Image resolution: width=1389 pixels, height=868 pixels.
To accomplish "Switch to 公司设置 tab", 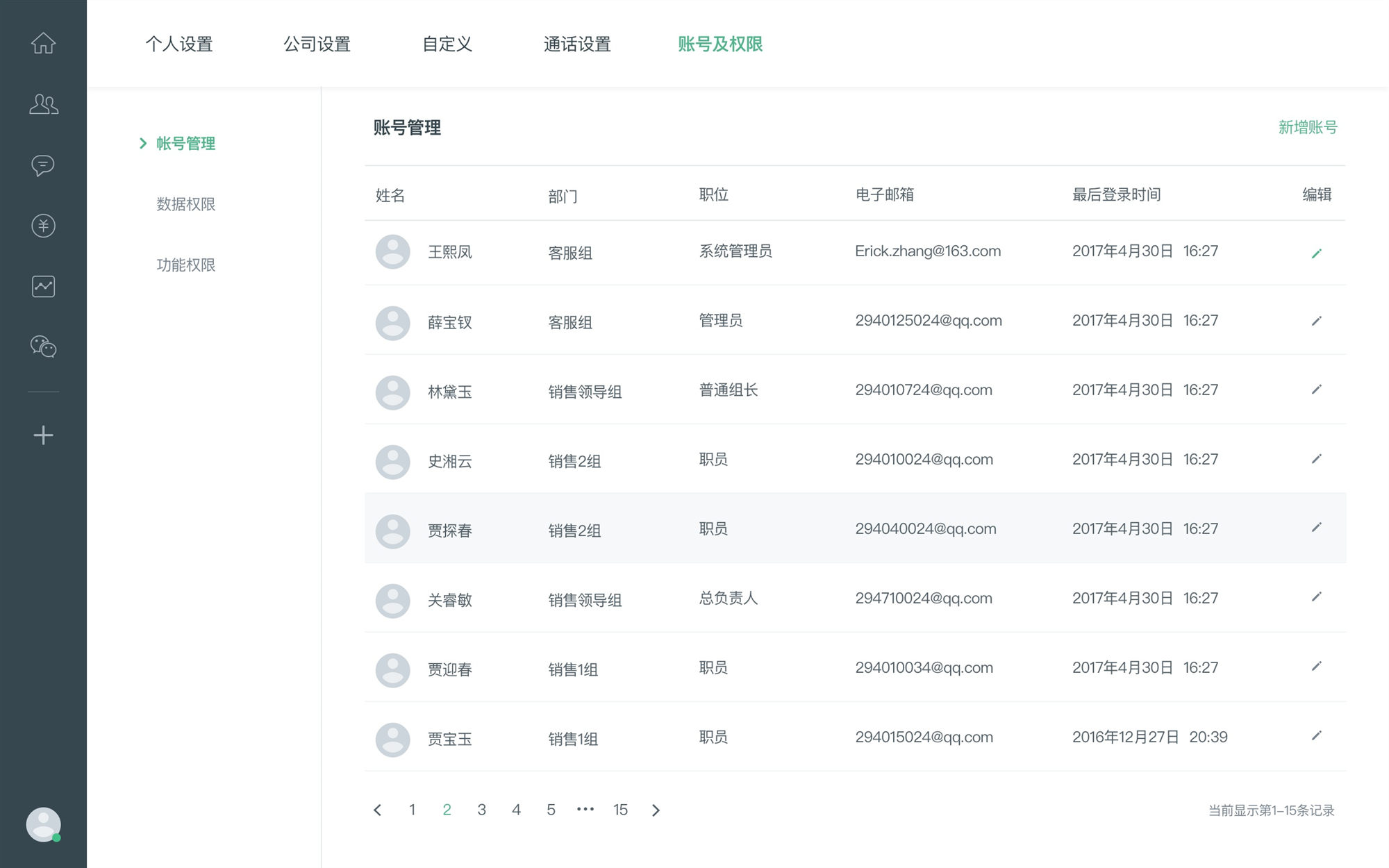I will click(317, 44).
